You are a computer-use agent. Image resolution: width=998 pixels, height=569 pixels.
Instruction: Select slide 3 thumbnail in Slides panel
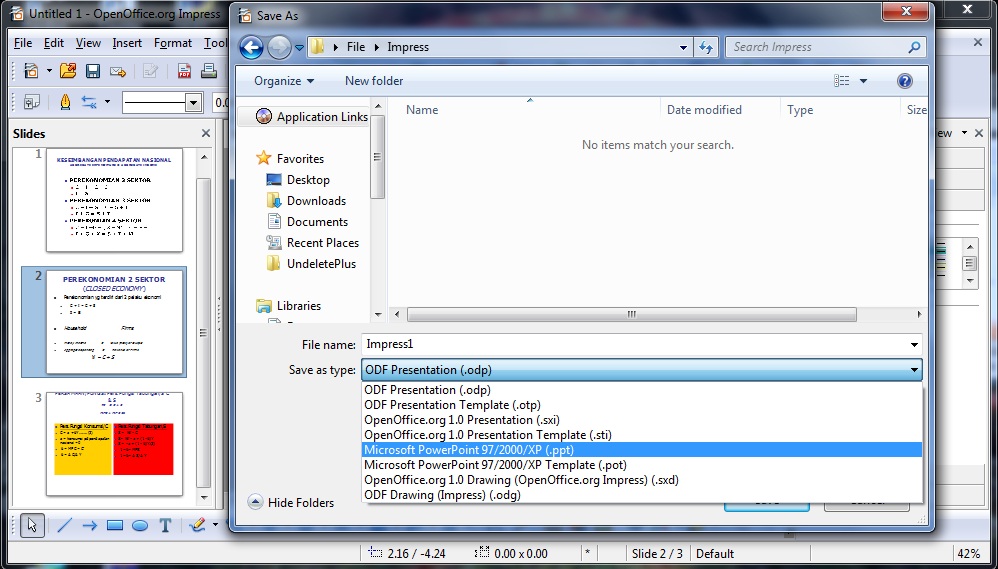(114, 444)
